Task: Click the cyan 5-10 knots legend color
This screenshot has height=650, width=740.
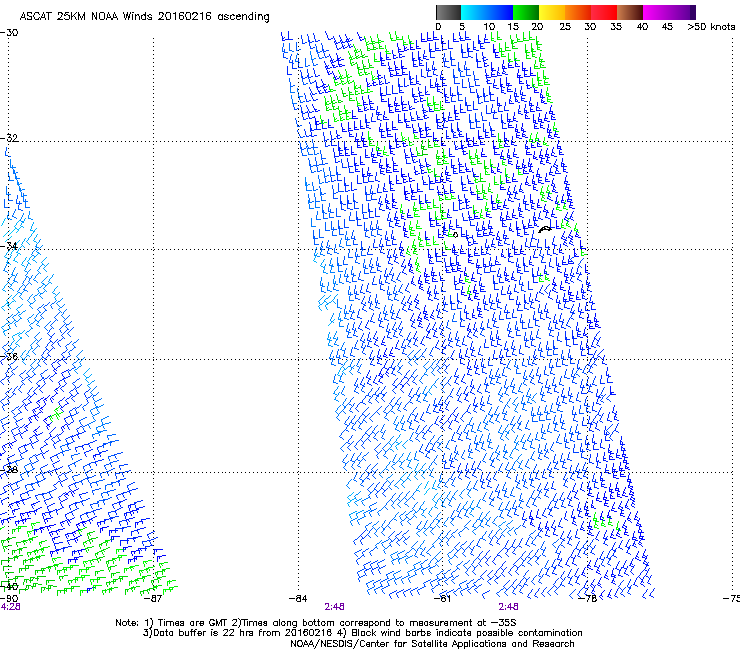Action: coord(474,12)
